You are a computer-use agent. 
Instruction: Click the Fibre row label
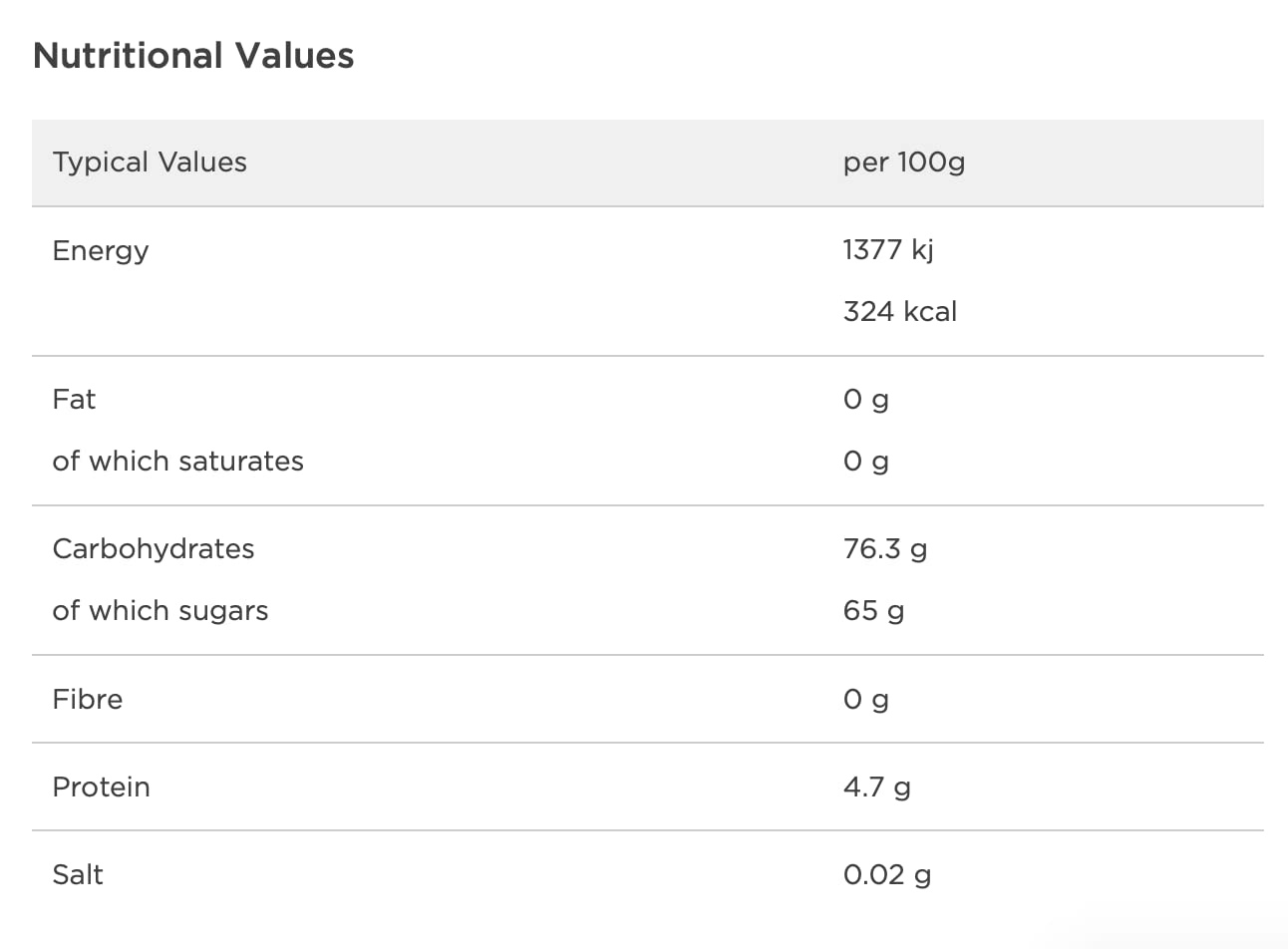[88, 700]
